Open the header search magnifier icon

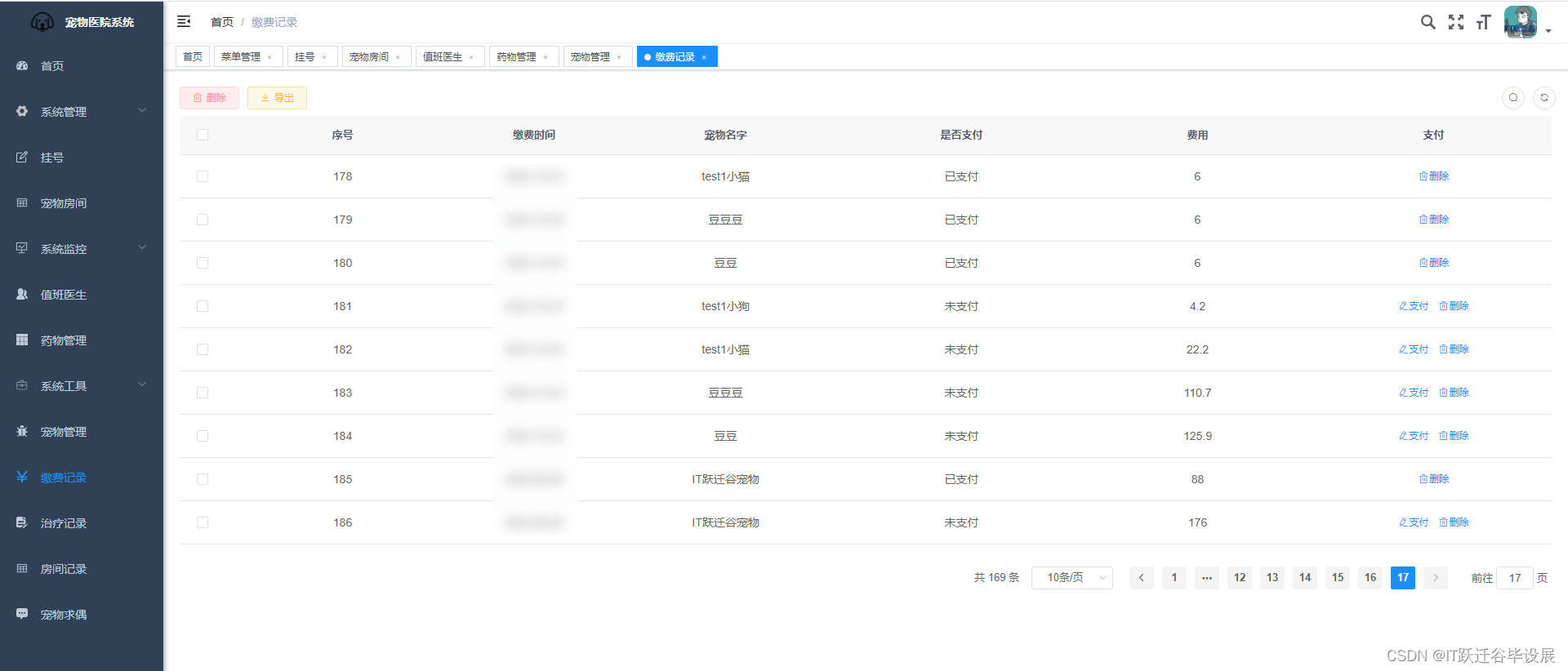tap(1428, 22)
